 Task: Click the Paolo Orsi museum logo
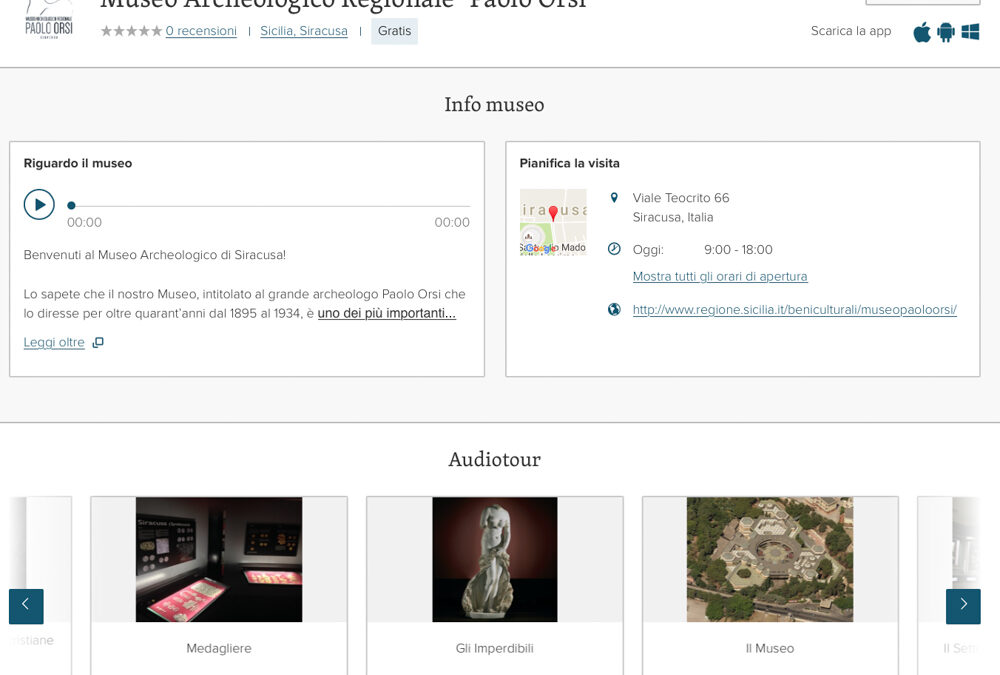(x=48, y=19)
